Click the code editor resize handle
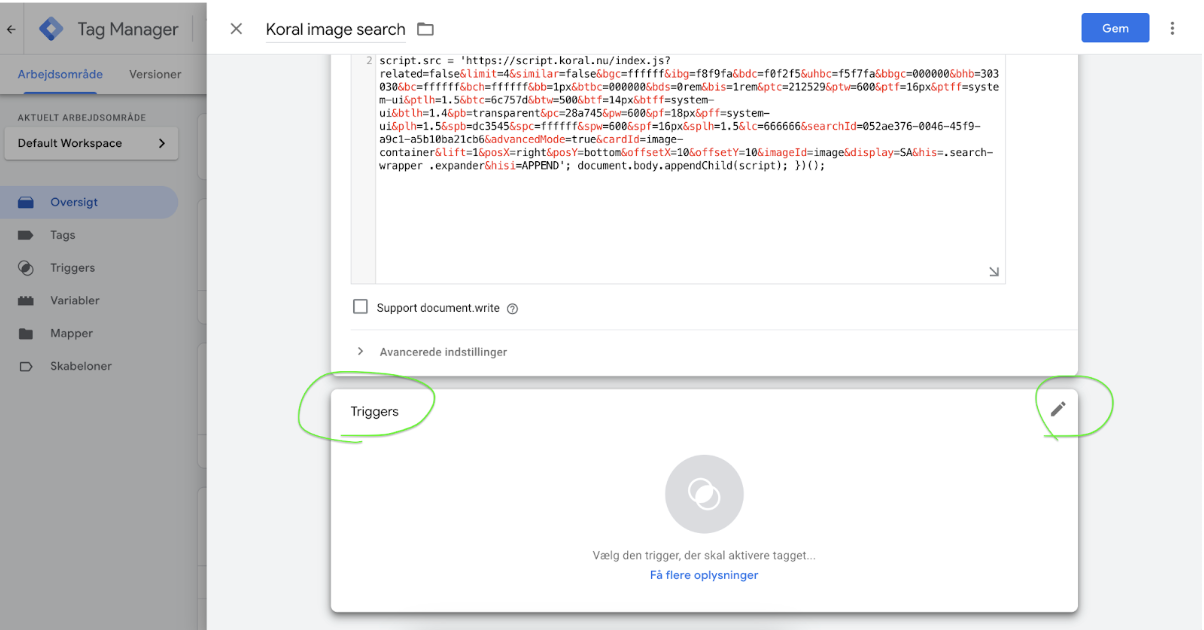This screenshot has height=630, width=1204. tap(993, 271)
